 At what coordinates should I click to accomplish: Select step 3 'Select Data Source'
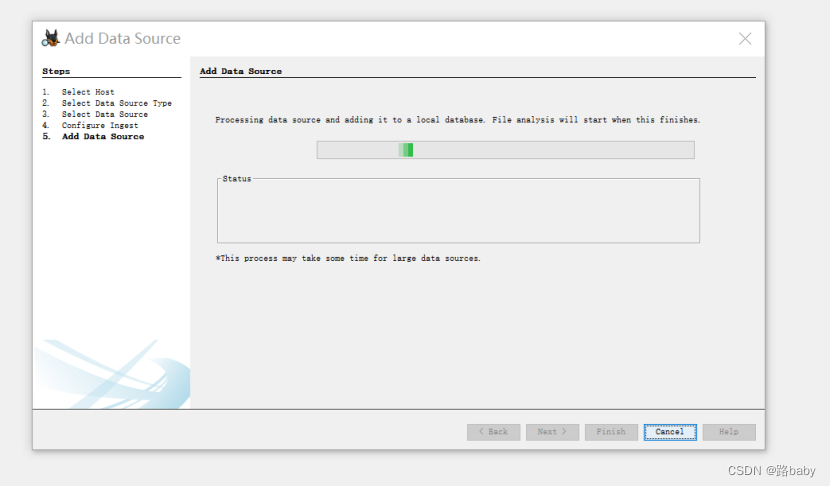[x=105, y=114]
